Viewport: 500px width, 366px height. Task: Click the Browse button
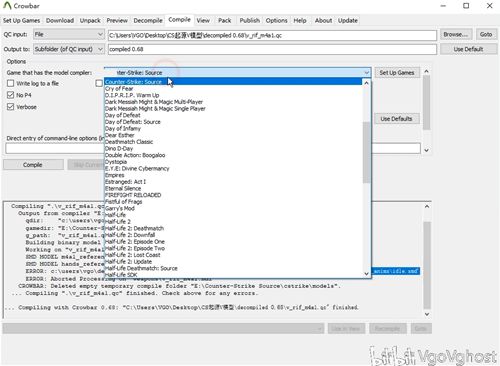pos(455,35)
